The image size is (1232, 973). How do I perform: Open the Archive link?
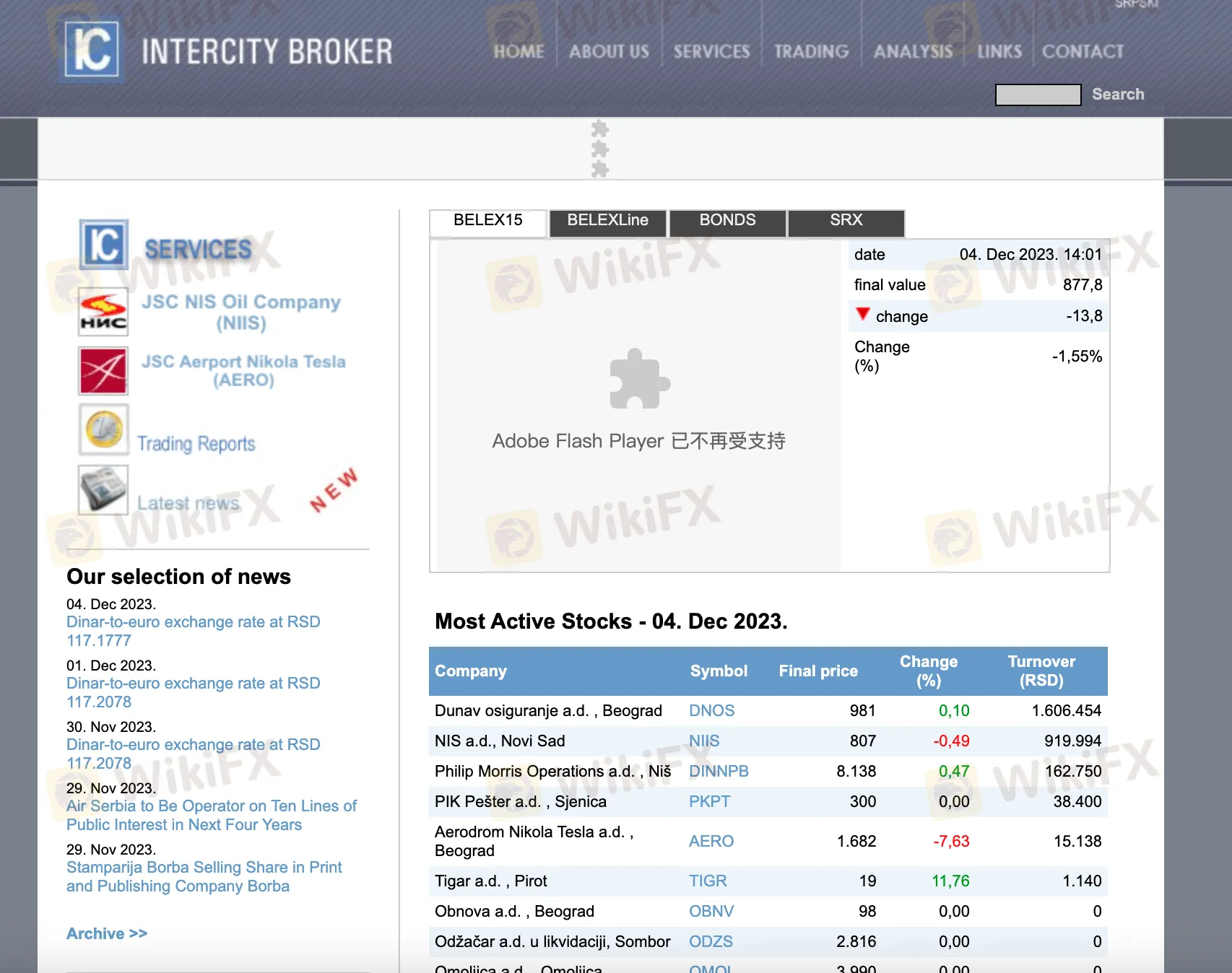(x=106, y=933)
